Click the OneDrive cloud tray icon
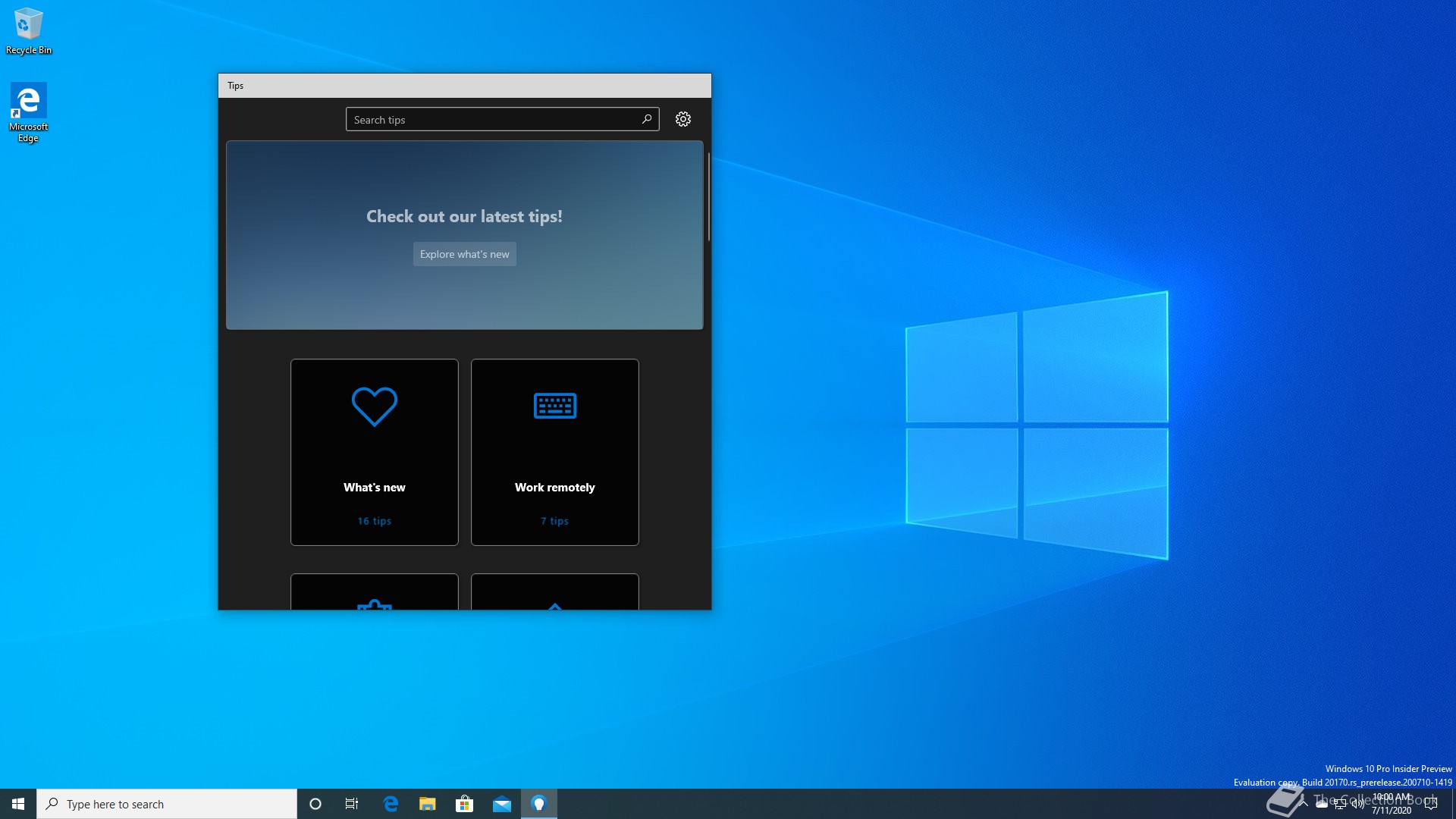 pos(1322,804)
